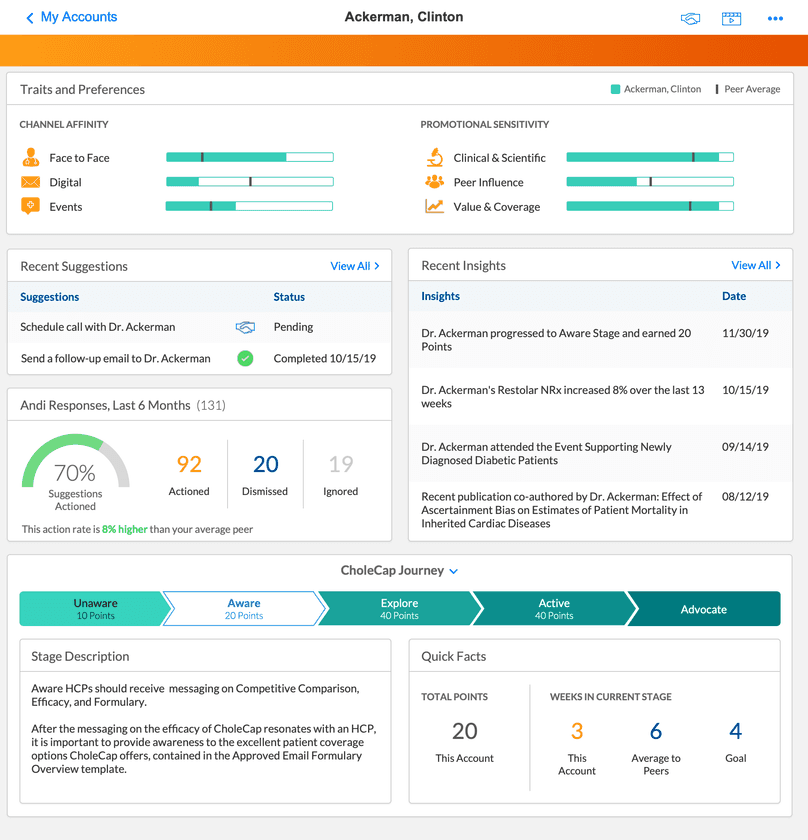Screen dimensions: 808x840
Task: Select the Explore journey stage
Action: click(399, 609)
